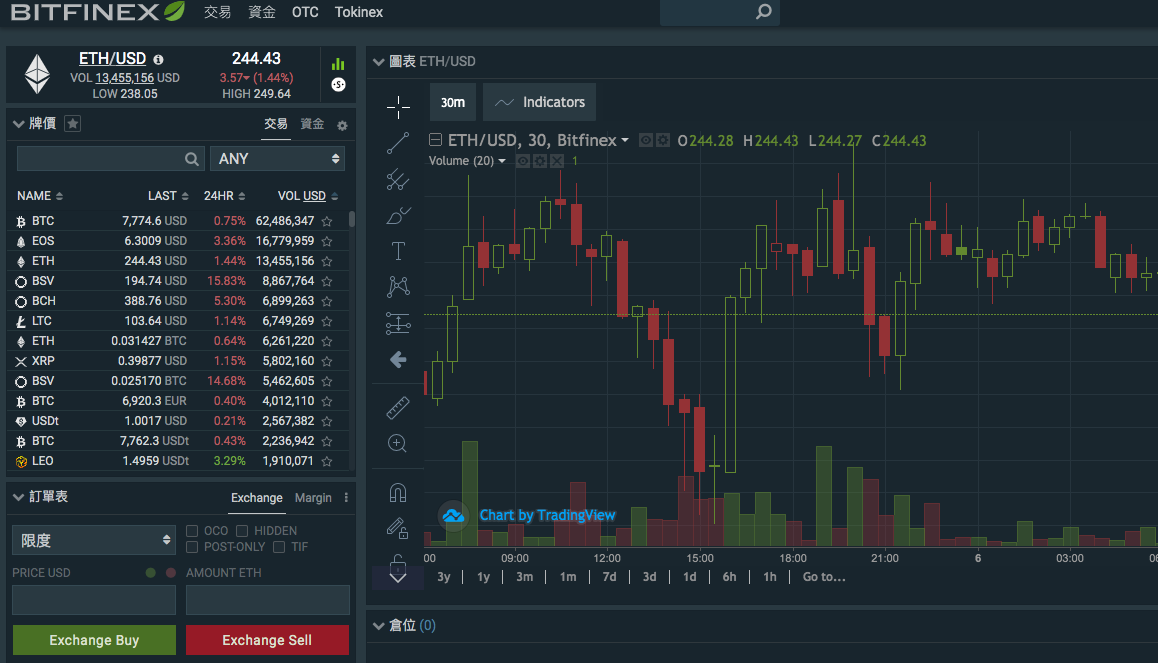Click the info icon beside ETH/USD
Screen dimensions: 1158x663
[158, 59]
